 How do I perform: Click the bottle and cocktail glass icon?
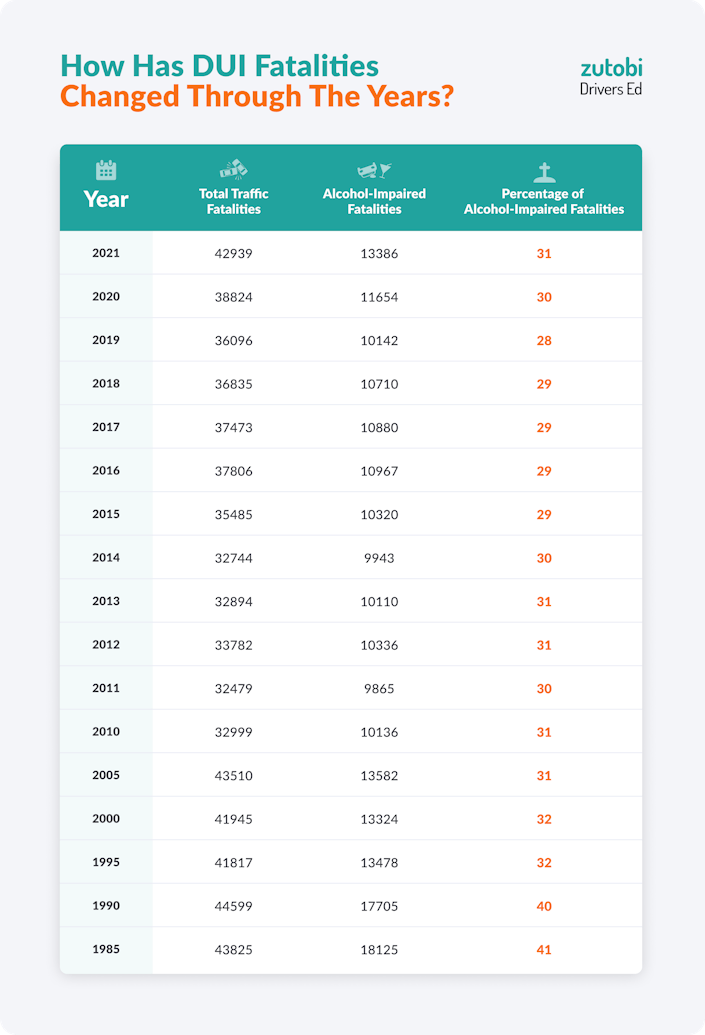[x=374, y=171]
